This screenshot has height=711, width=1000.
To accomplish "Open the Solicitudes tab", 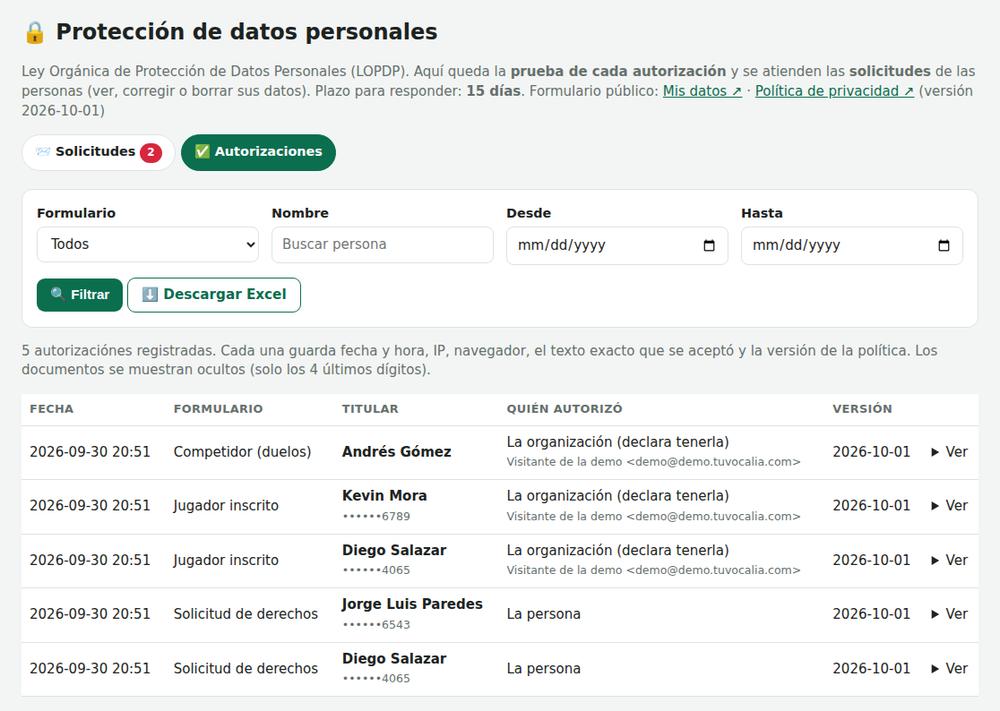I will pyautogui.click(x=98, y=152).
